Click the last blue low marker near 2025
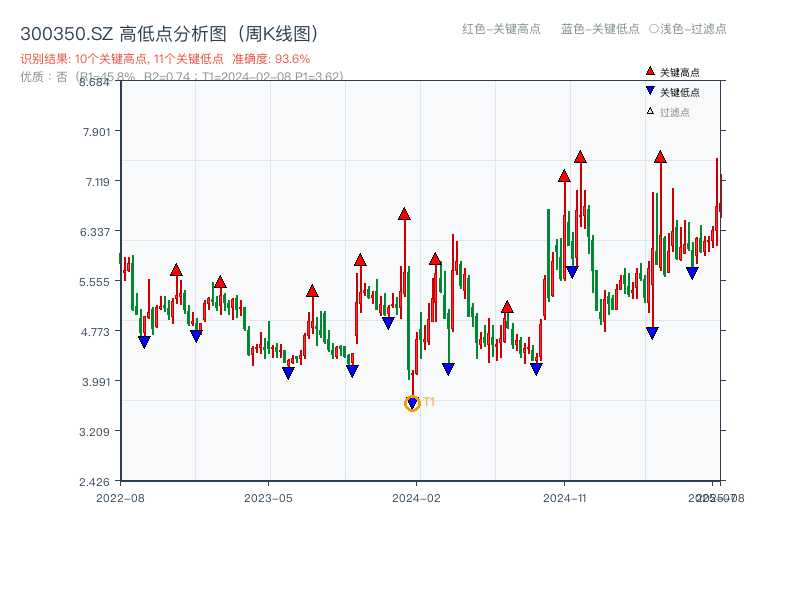The height and width of the screenshot is (600, 800). (x=692, y=273)
